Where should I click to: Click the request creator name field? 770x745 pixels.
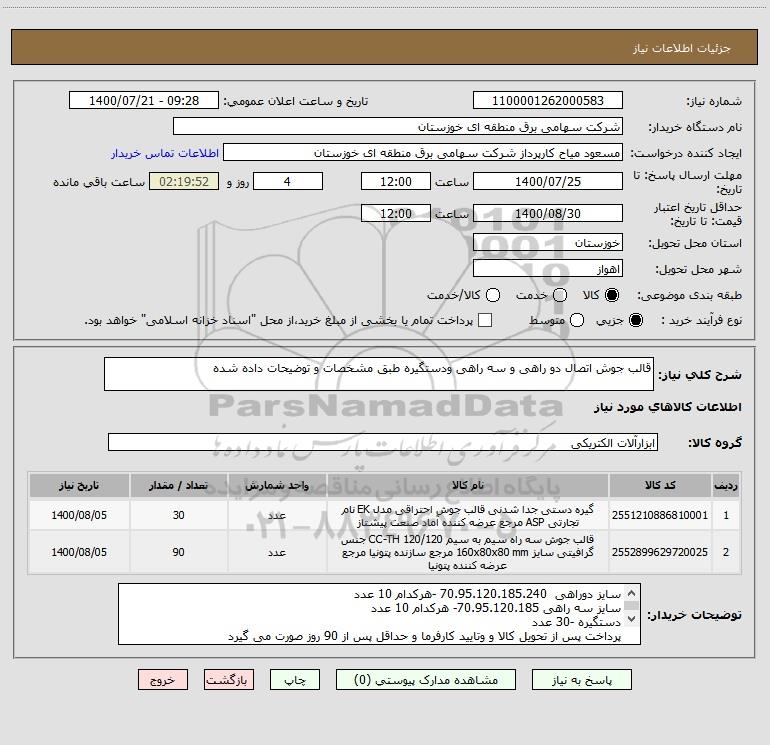(423, 153)
